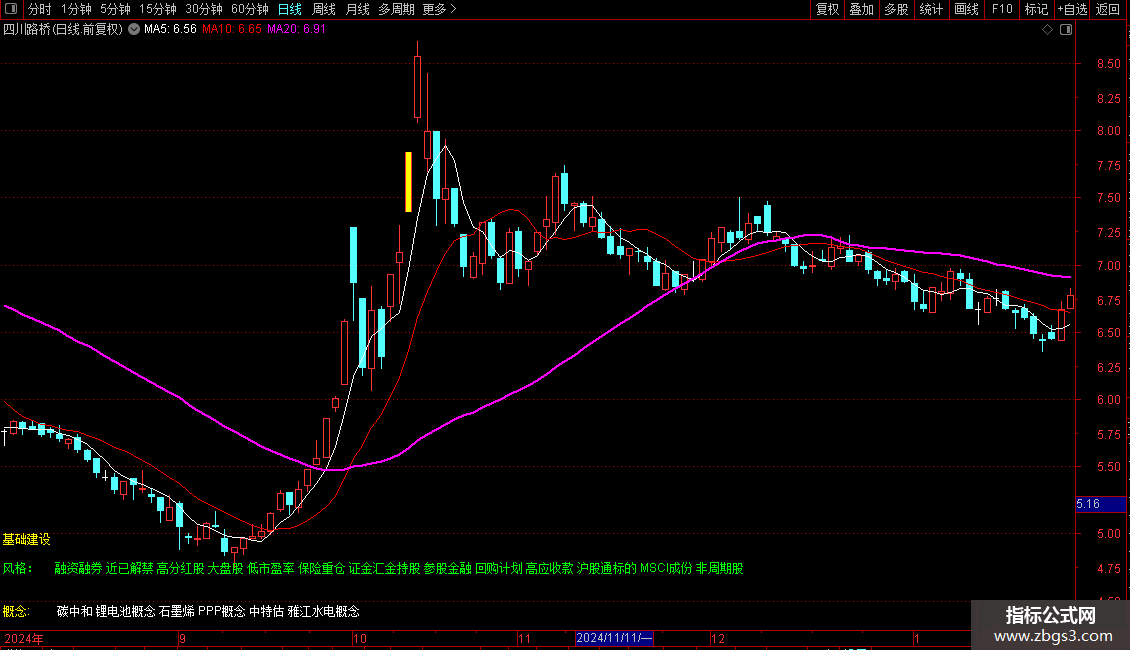
Task: Click the 大盘股 style tag
Action: 226,569
